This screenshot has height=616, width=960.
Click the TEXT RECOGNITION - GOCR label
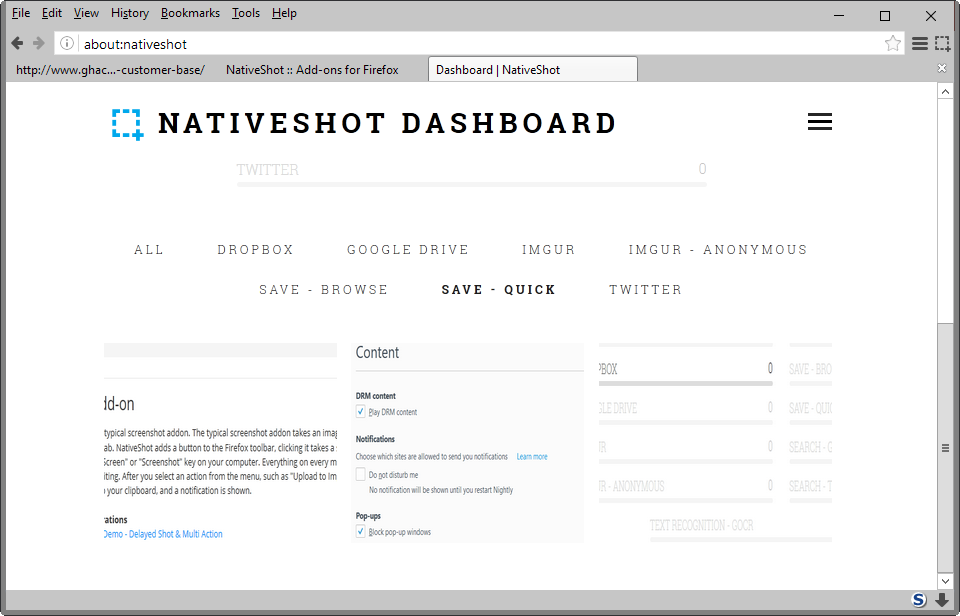(x=702, y=525)
